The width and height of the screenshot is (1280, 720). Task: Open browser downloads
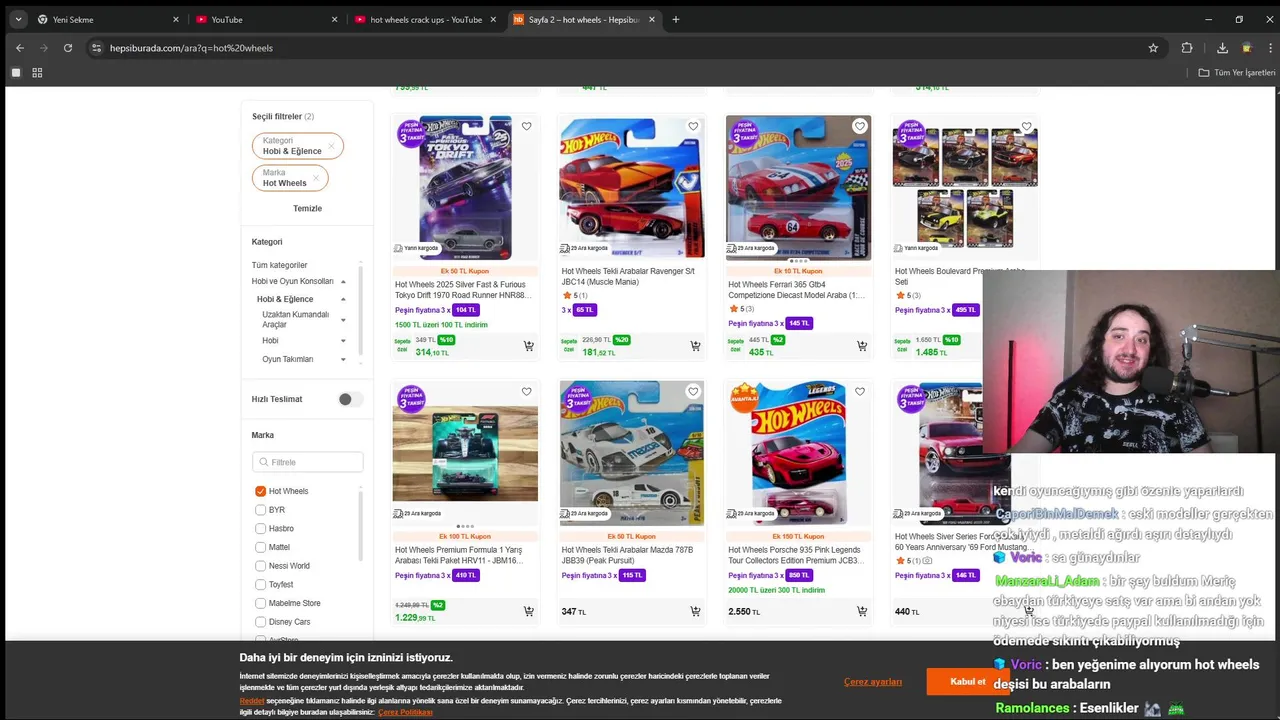pyautogui.click(x=1222, y=48)
